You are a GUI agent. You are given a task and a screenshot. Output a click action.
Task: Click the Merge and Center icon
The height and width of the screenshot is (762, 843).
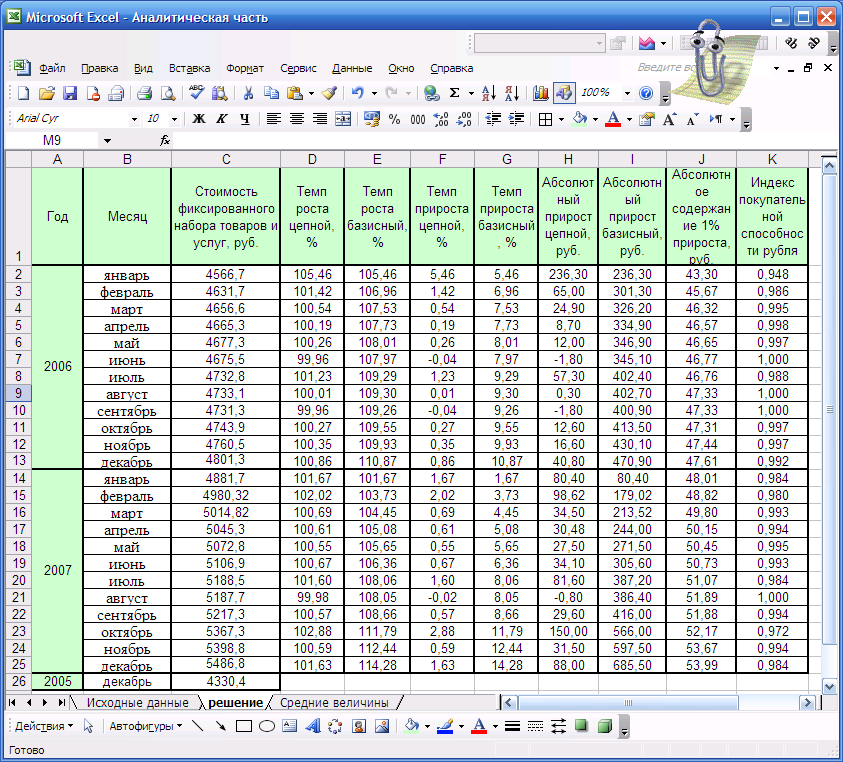pos(343,119)
